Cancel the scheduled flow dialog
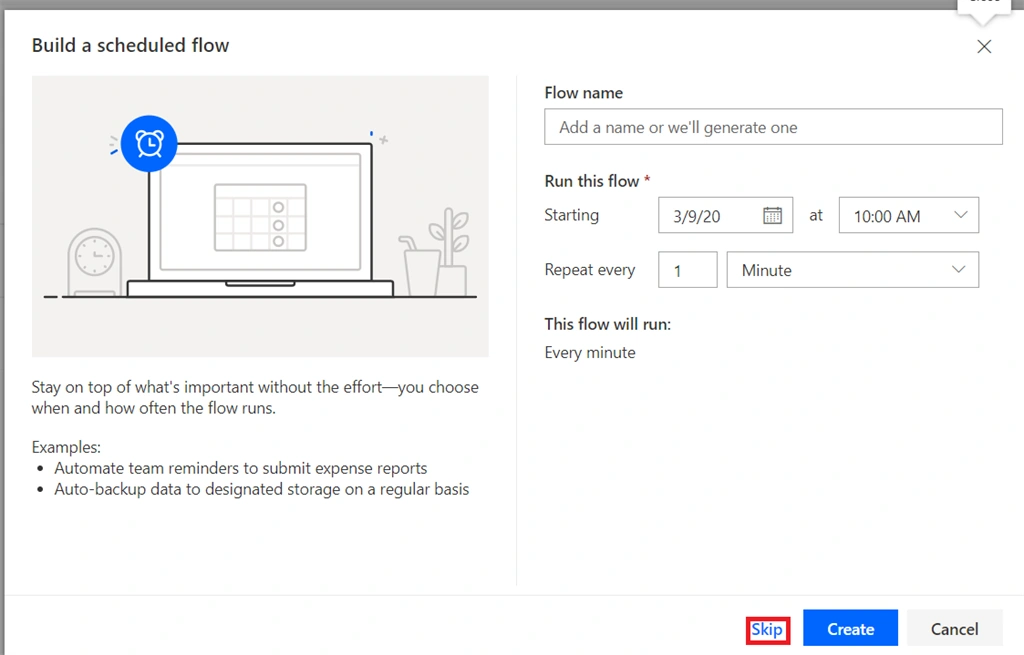This screenshot has width=1024, height=655. tap(954, 629)
